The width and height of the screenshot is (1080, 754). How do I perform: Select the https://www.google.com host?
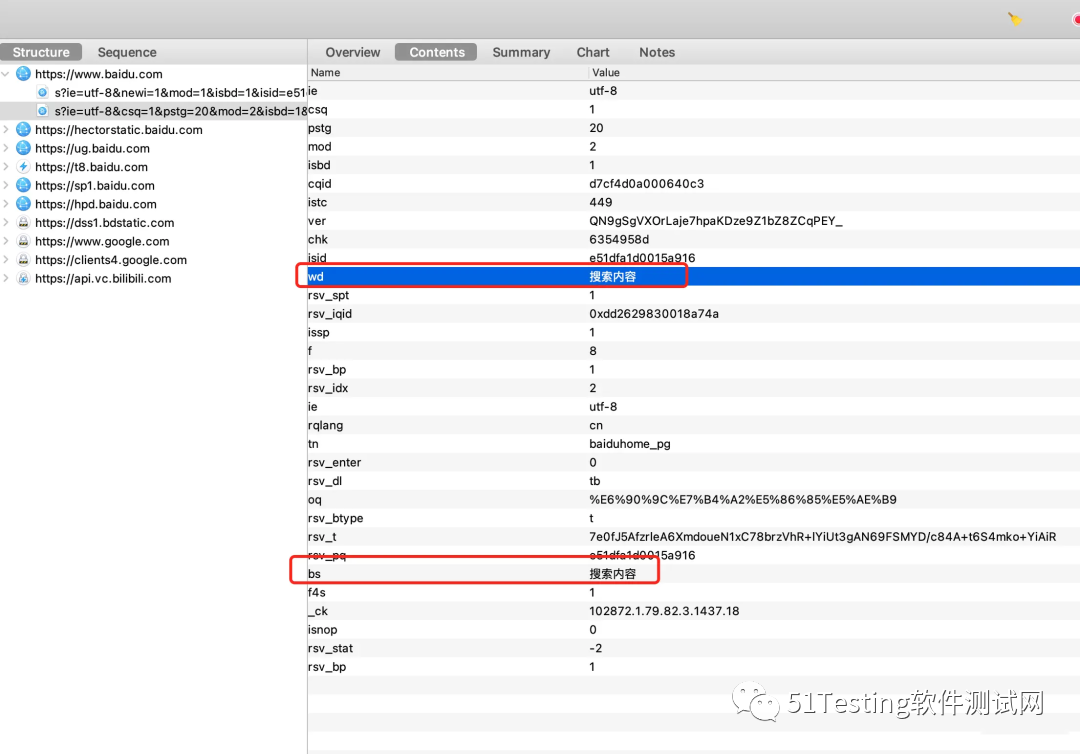(102, 241)
